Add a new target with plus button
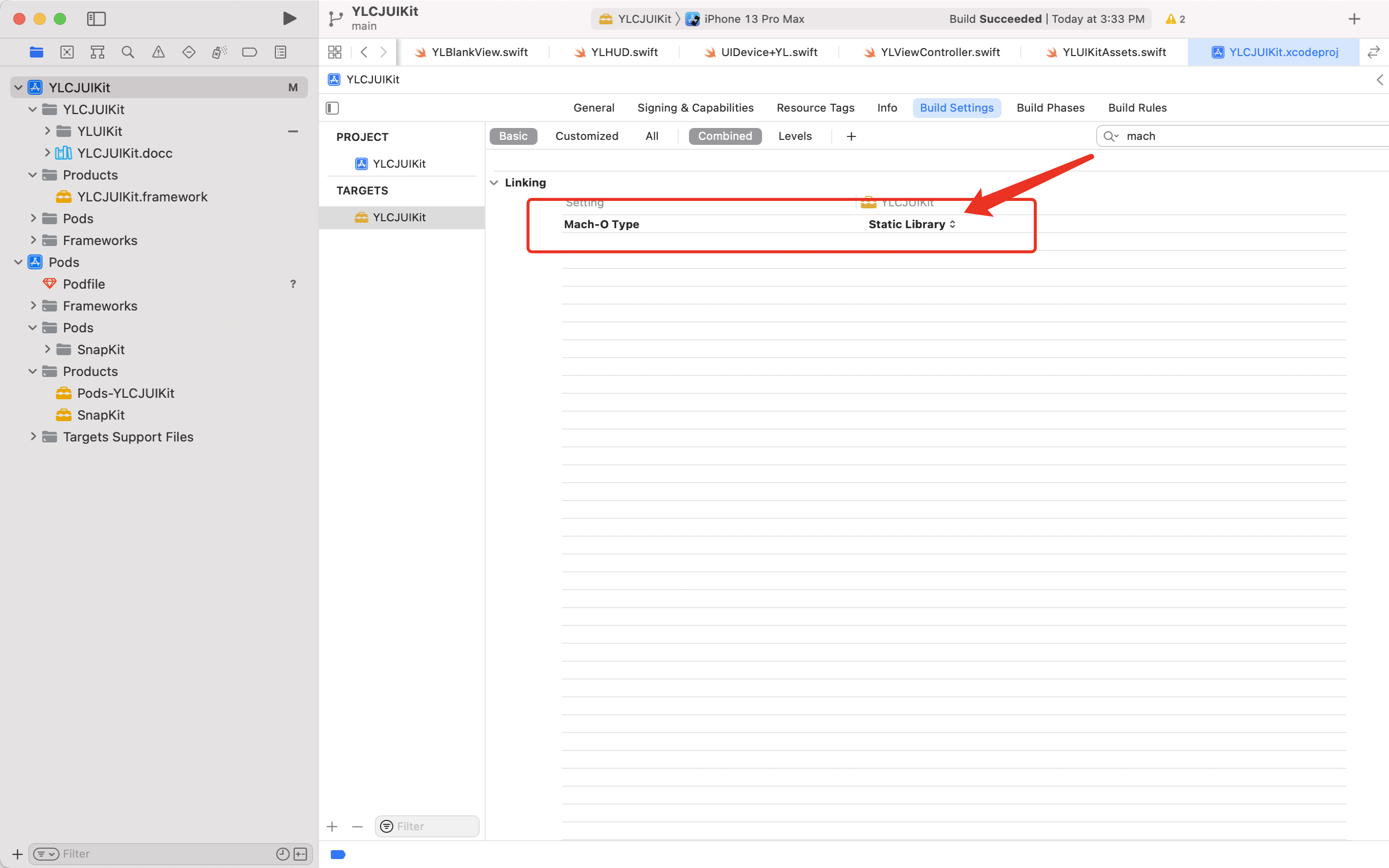The image size is (1389, 868). [332, 827]
